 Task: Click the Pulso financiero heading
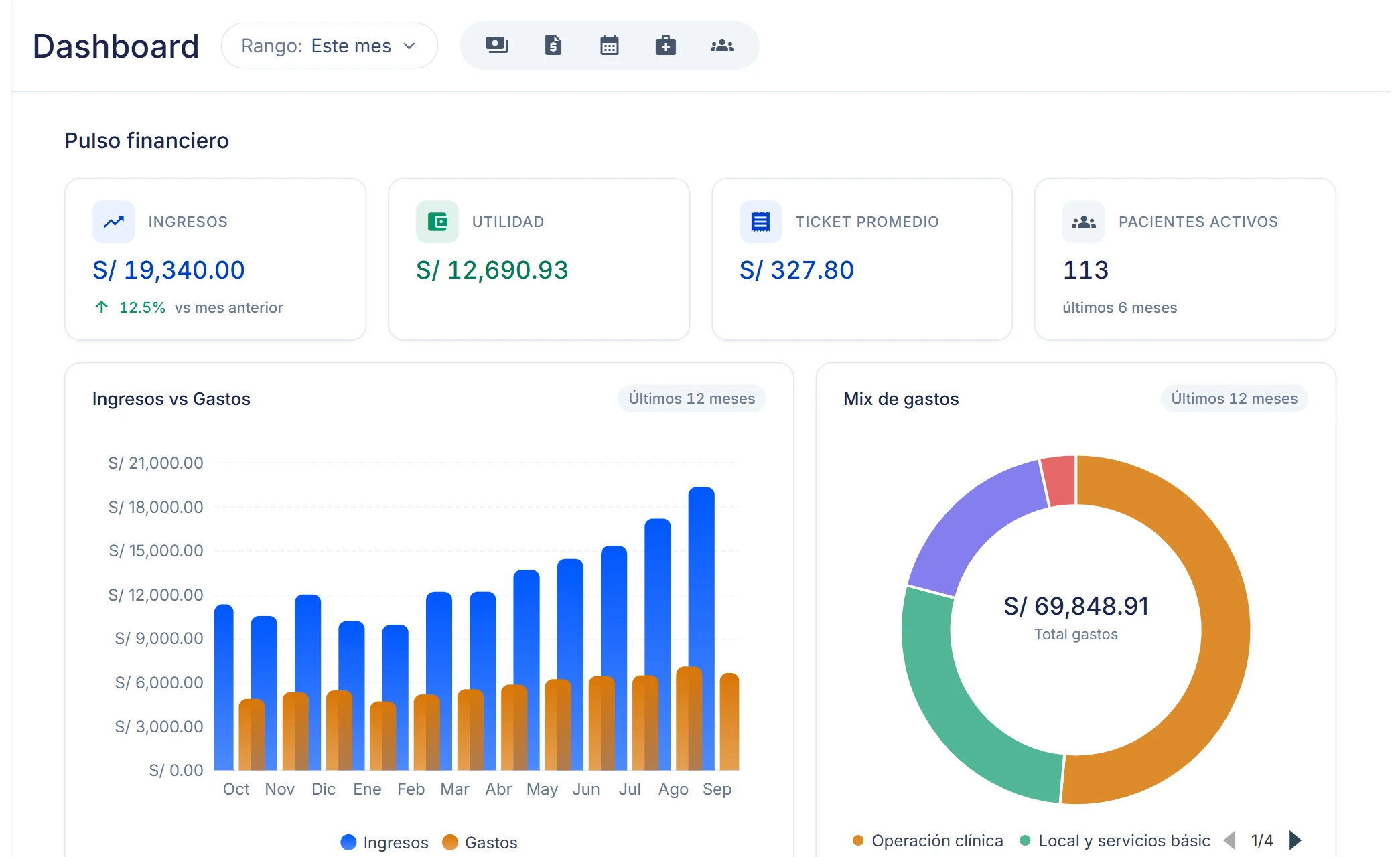point(147,141)
